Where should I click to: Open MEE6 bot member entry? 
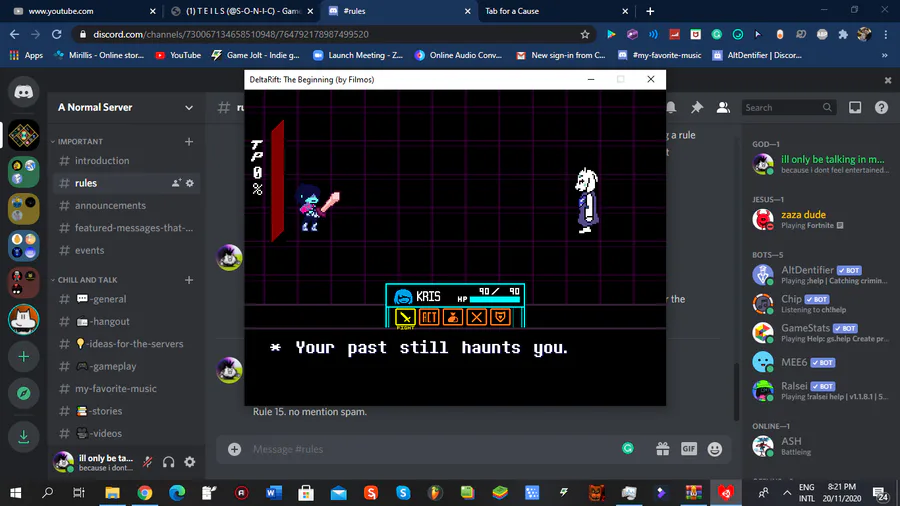coord(821,362)
